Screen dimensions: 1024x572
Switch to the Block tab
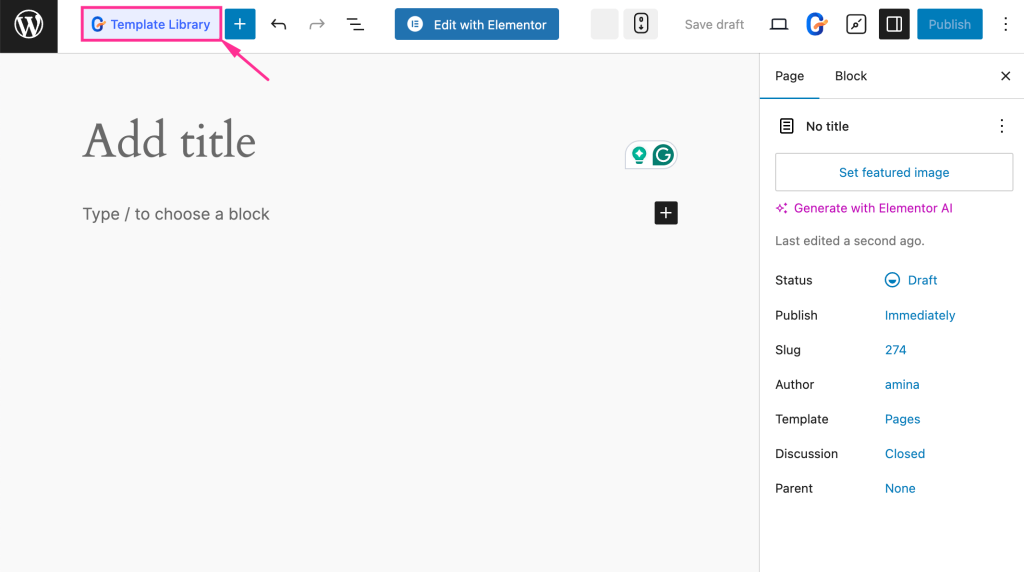point(851,76)
